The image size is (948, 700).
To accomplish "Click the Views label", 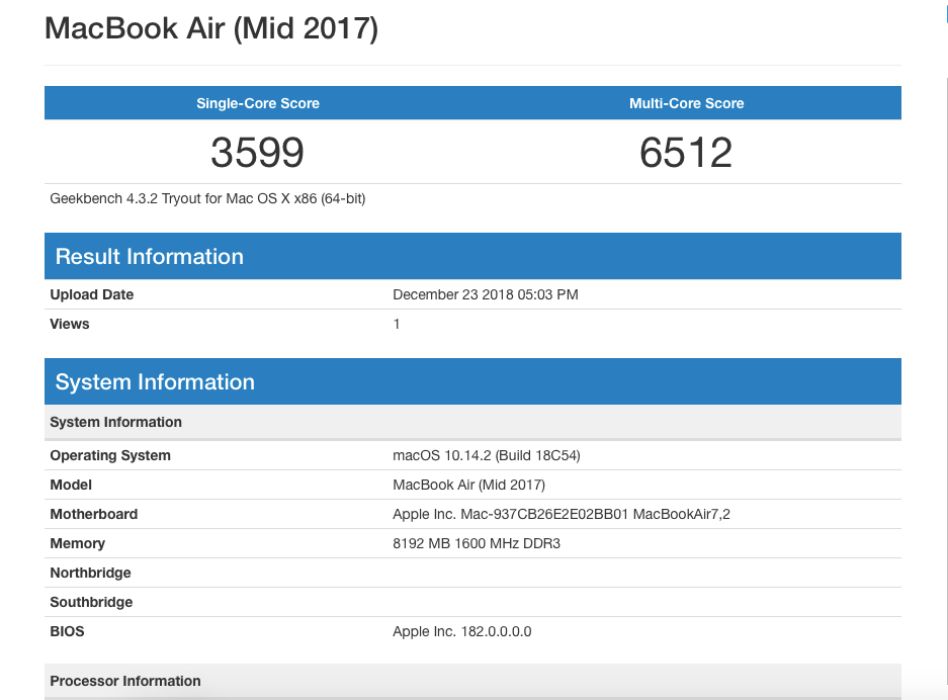I will 70,324.
